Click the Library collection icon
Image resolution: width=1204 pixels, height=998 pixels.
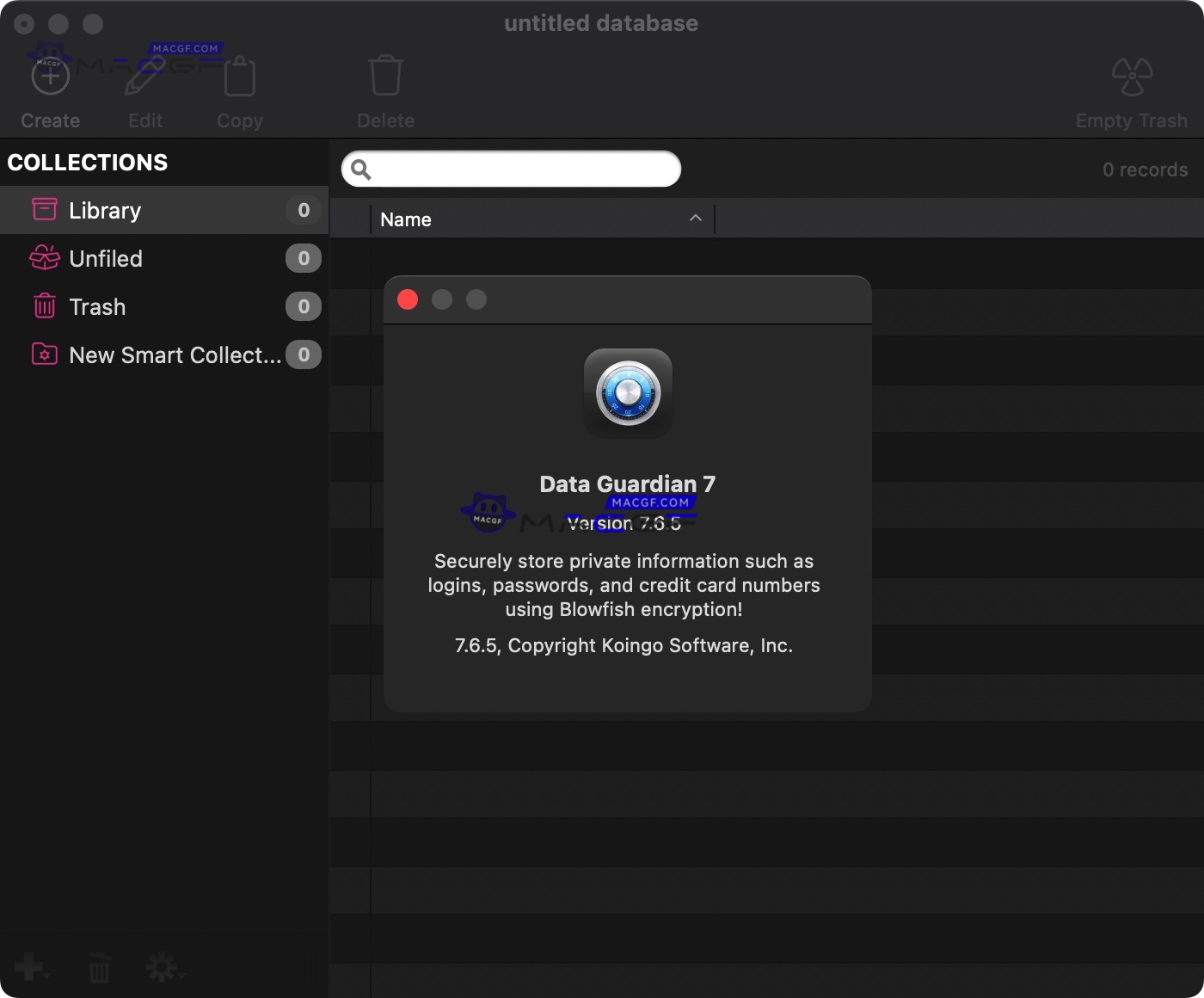coord(43,209)
